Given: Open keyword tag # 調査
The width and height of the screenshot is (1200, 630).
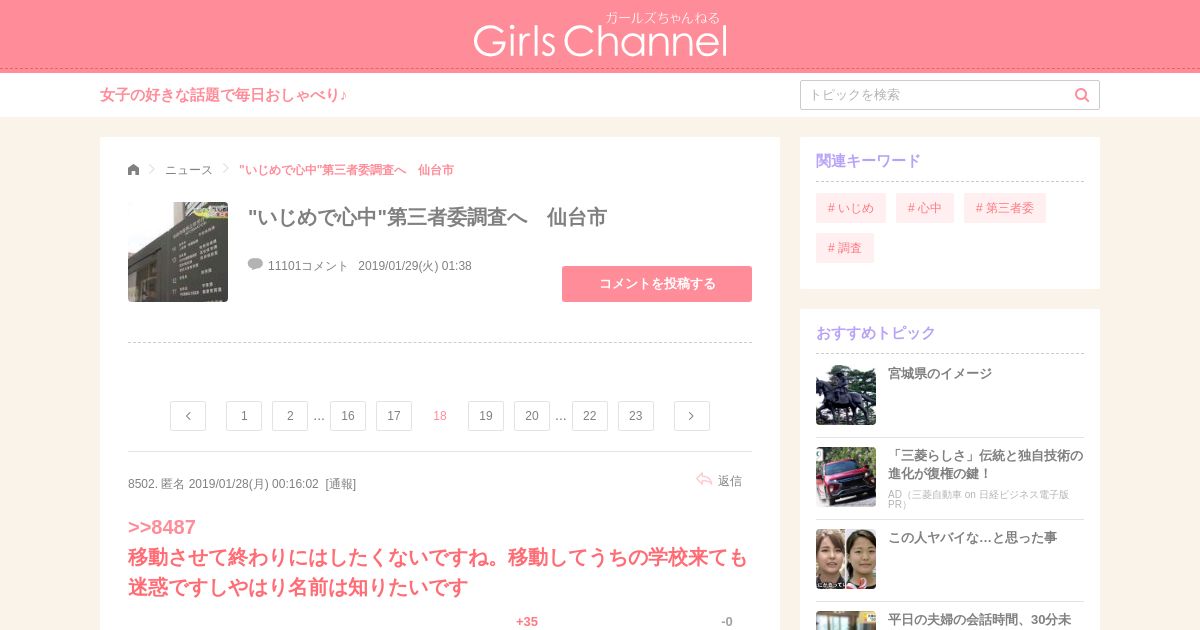Looking at the screenshot, I should click(x=845, y=248).
